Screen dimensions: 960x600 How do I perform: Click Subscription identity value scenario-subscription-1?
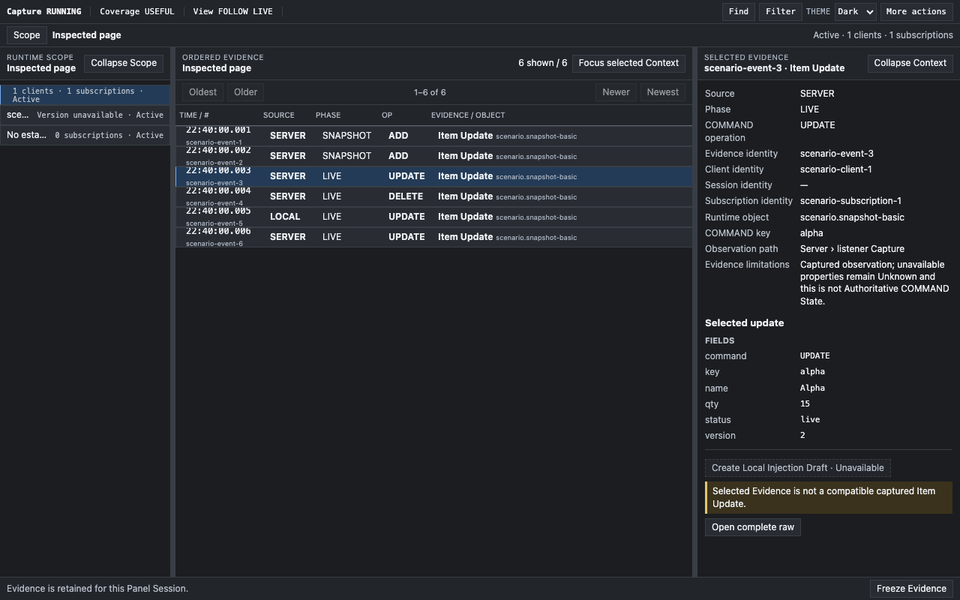click(850, 201)
